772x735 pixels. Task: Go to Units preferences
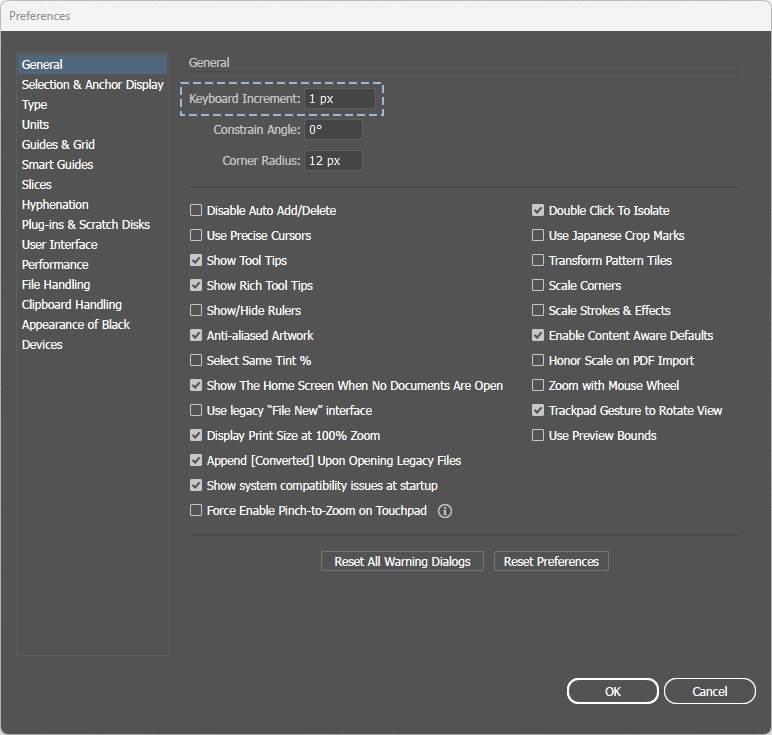tap(93, 125)
